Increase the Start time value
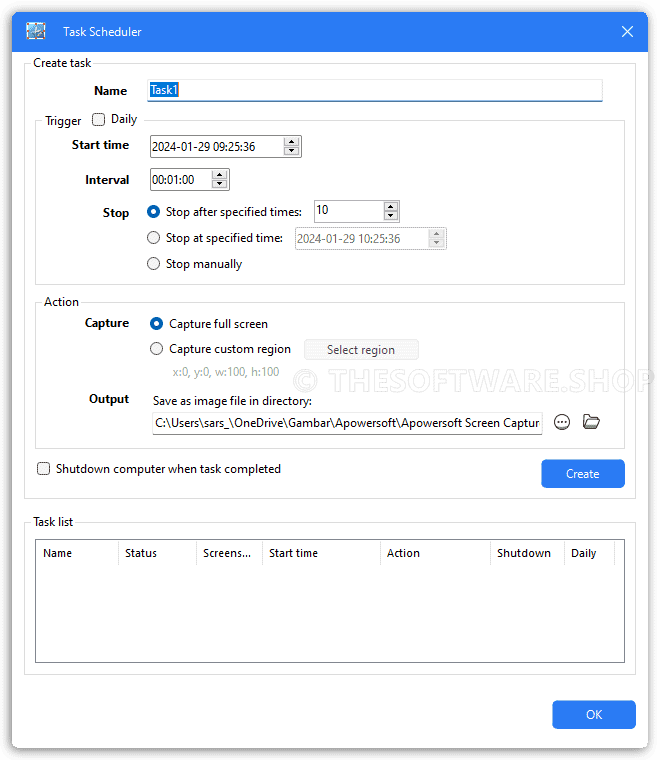The image size is (660, 760). [292, 142]
